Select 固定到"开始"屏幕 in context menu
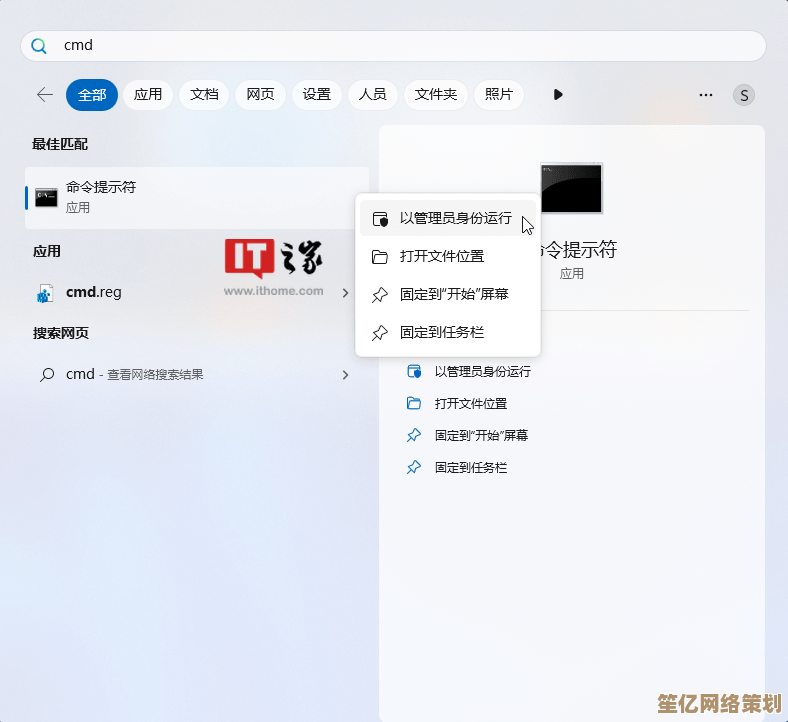Image resolution: width=788 pixels, height=722 pixels. pyautogui.click(x=453, y=294)
